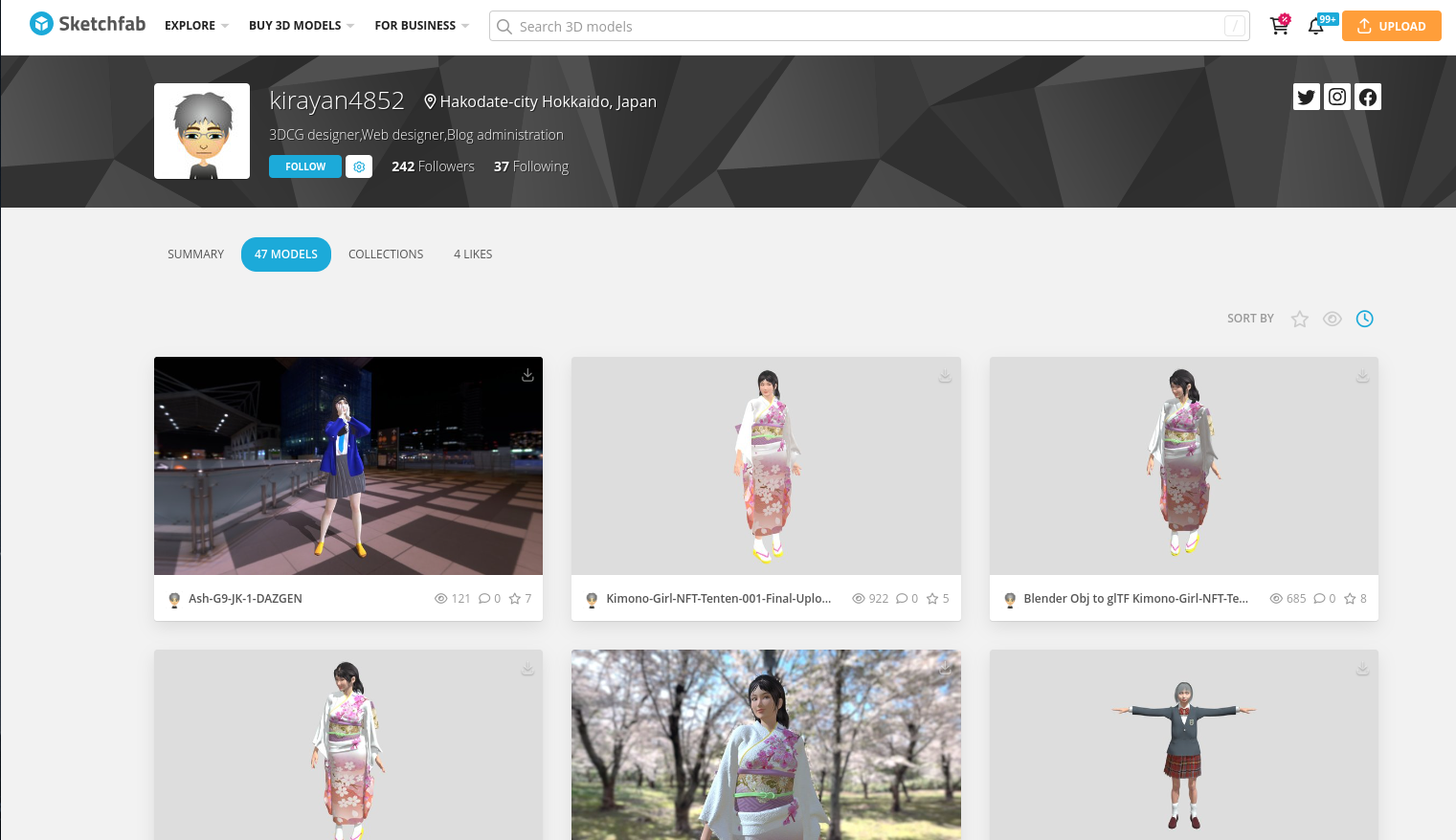Open Kimono-Girl-NFT-Tenten-001-Final title link
This screenshot has width=1456, height=840.
[718, 599]
